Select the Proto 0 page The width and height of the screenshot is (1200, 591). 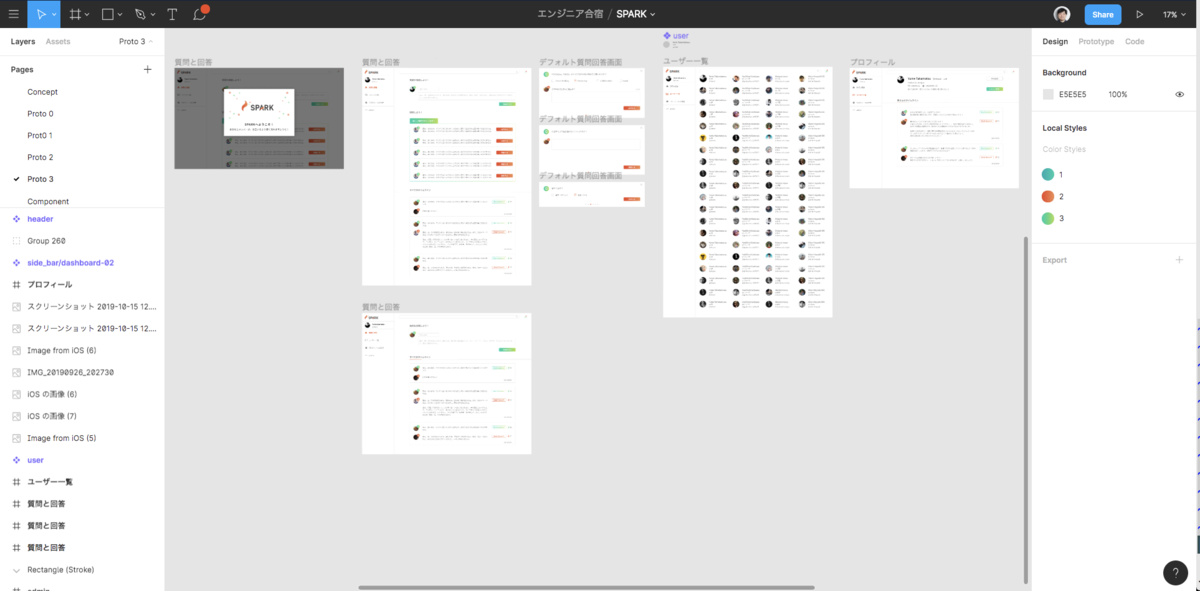pos(40,114)
